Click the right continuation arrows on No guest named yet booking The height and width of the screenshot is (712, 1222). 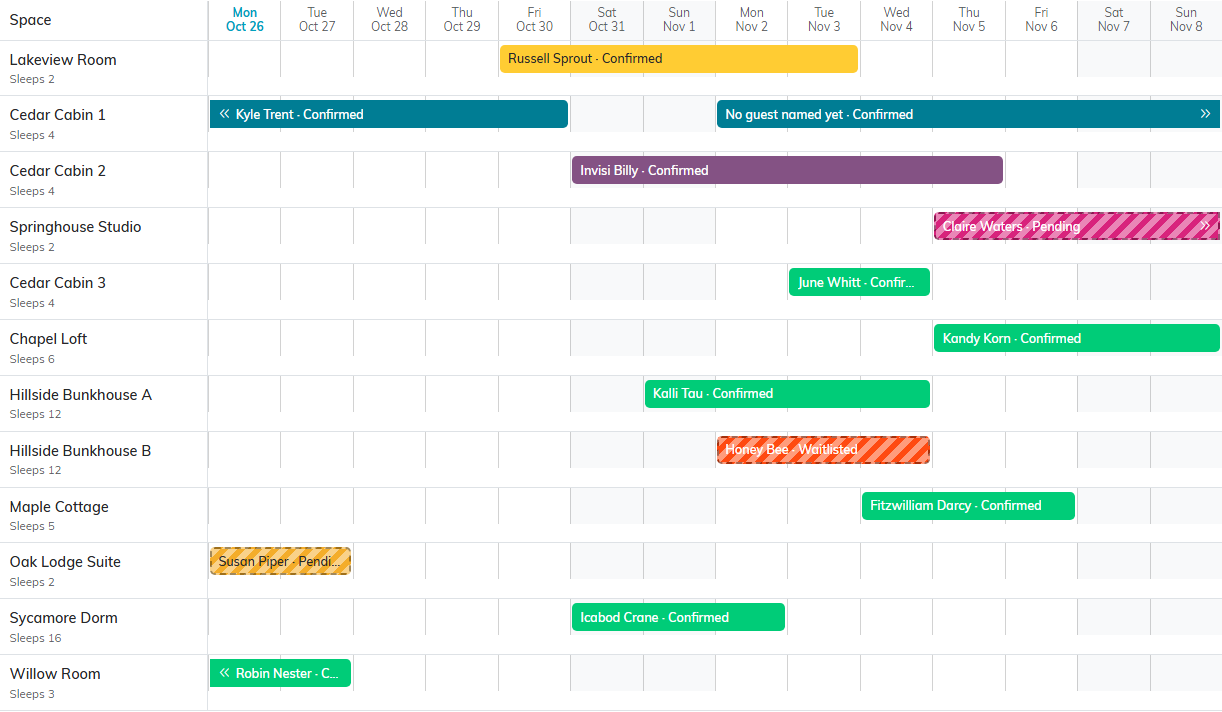point(1205,114)
